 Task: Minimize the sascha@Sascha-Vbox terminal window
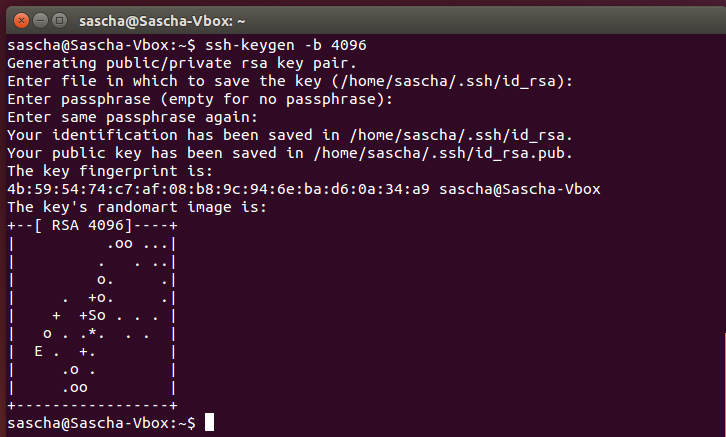pos(40,20)
